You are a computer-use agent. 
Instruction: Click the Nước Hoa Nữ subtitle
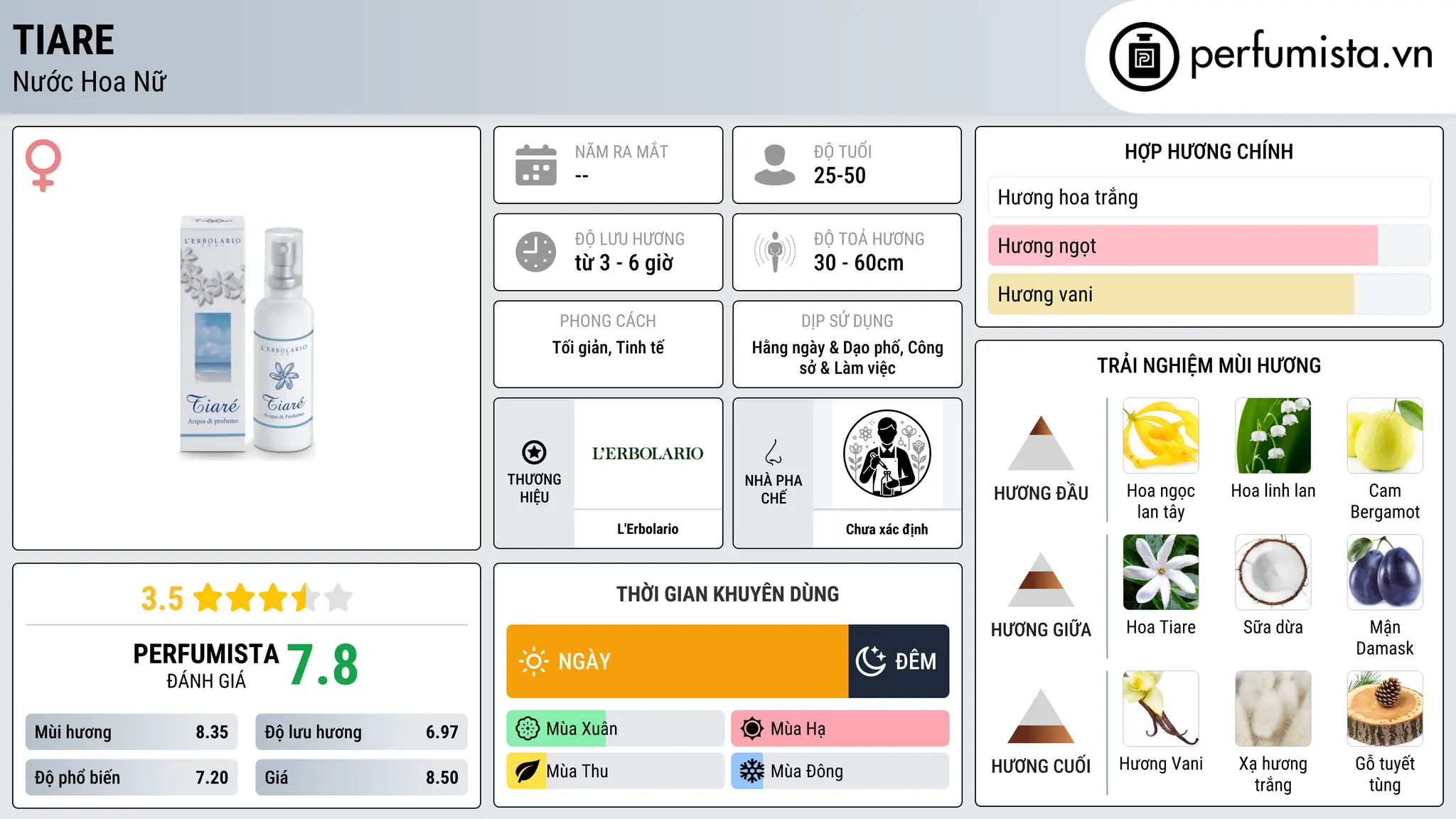click(90, 82)
